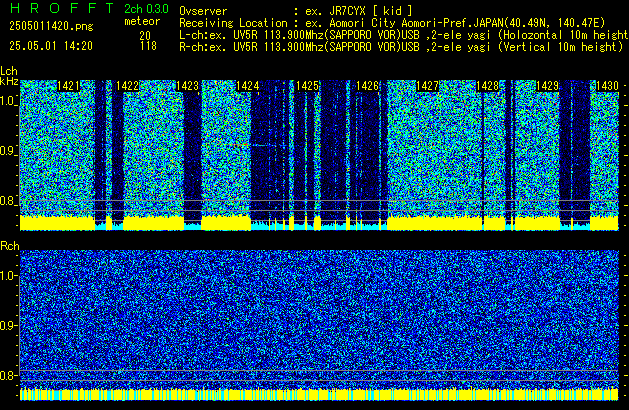Screen dimensions: 629x410
Task: Click the 1422 time marker label
Action: coord(128,86)
